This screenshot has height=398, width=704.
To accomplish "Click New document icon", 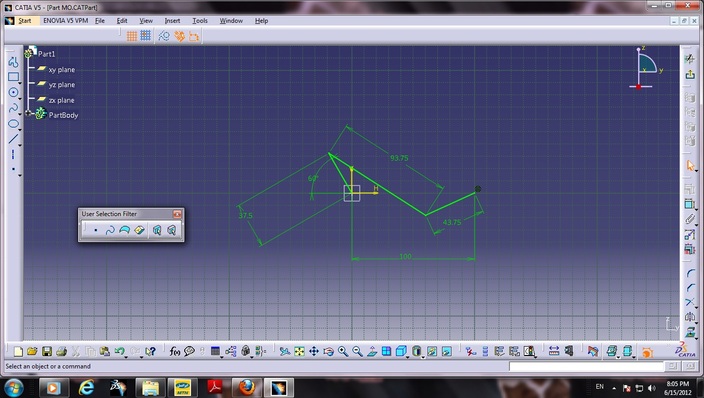I will 18,351.
